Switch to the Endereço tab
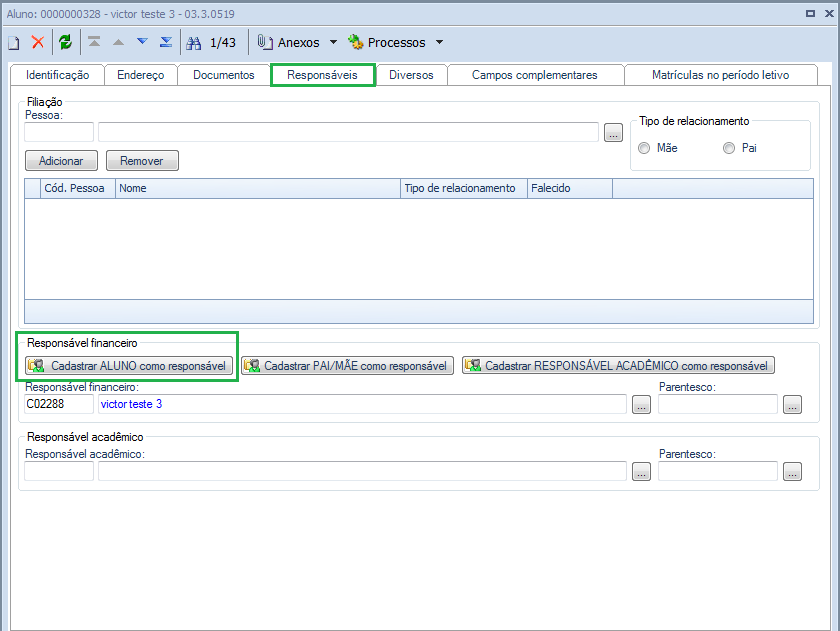Screen dimensions: 840x631 coord(140,75)
